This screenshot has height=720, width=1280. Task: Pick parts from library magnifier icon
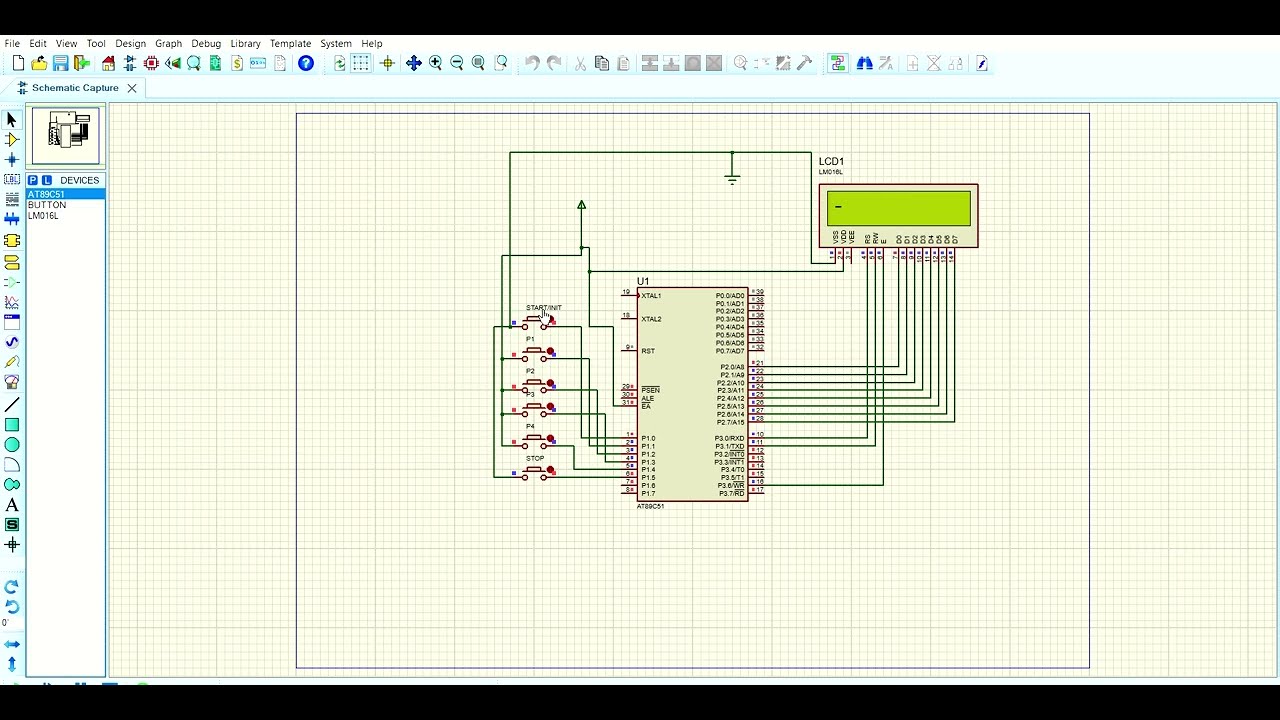click(741, 63)
